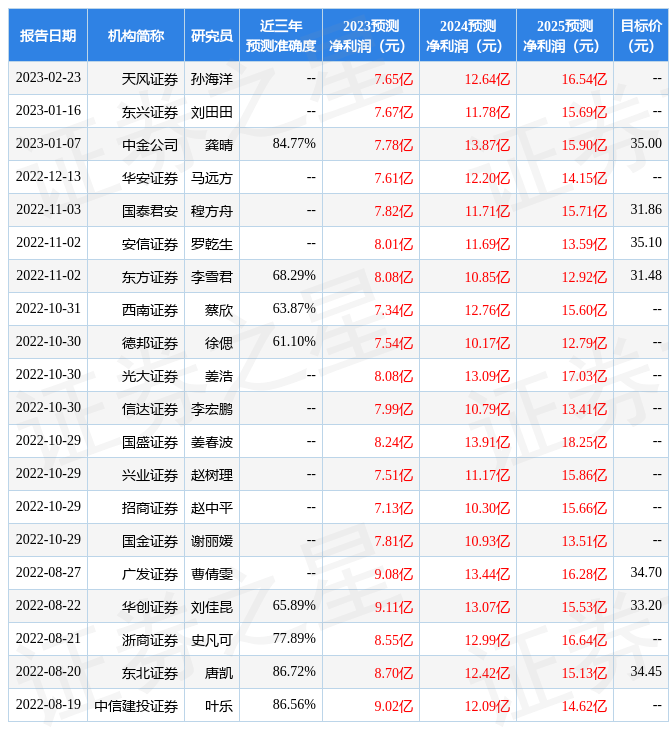669x730 pixels.
Task: Click target price 34.45
Action: (646, 671)
